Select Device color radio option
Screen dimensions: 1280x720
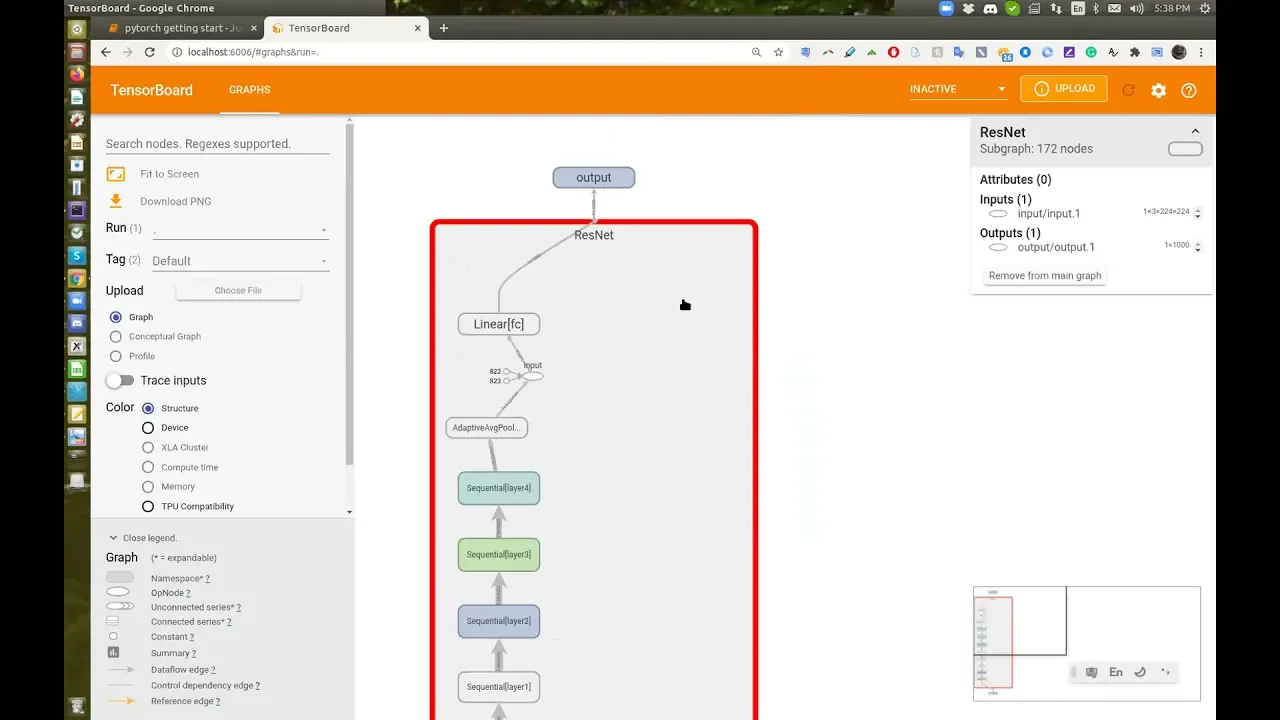148,428
